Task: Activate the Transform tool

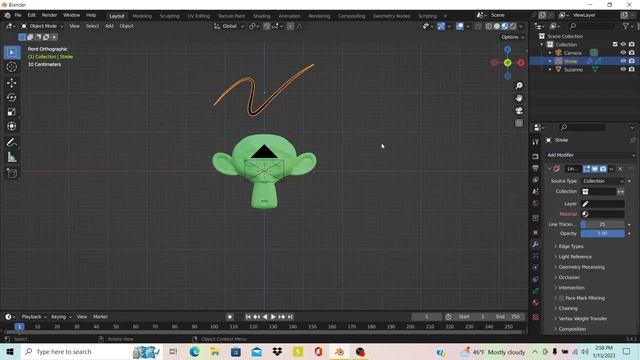Action: [x=12, y=126]
